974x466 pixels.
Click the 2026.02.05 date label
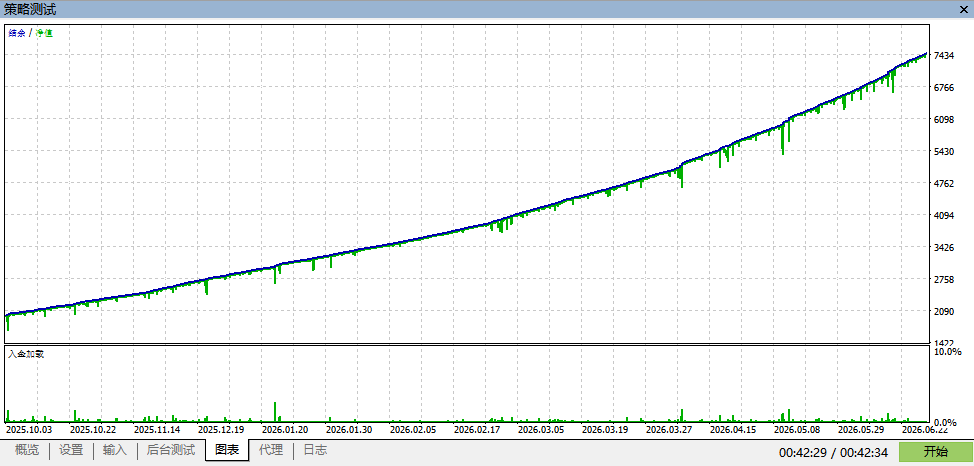pos(413,429)
